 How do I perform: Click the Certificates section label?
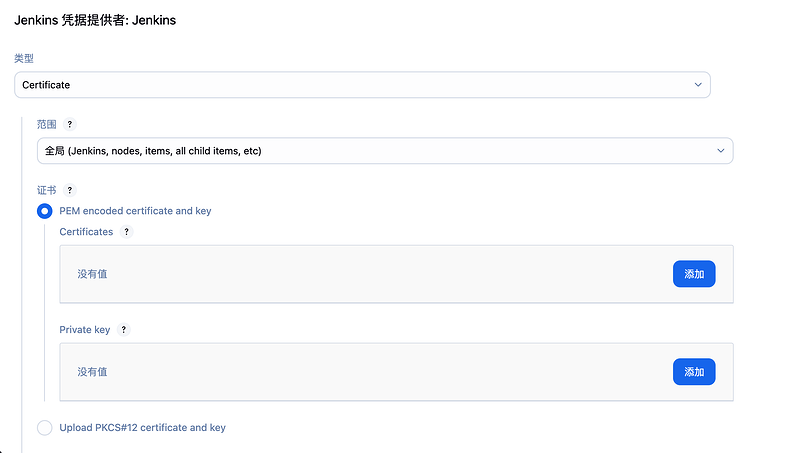click(86, 232)
